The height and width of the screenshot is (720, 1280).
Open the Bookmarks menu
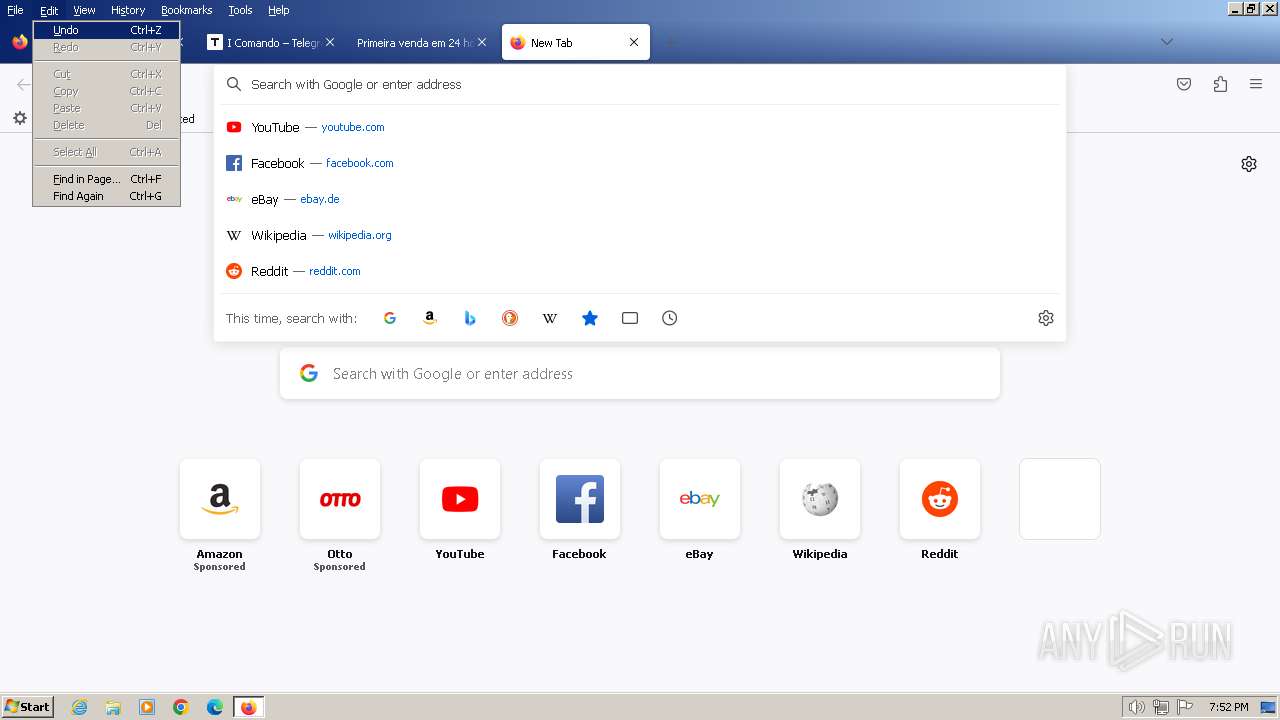pos(187,10)
